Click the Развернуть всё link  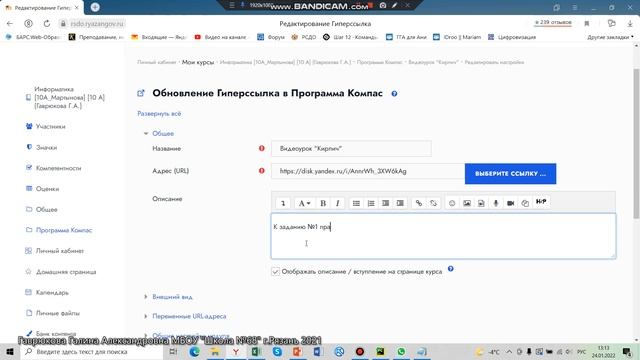click(159, 113)
